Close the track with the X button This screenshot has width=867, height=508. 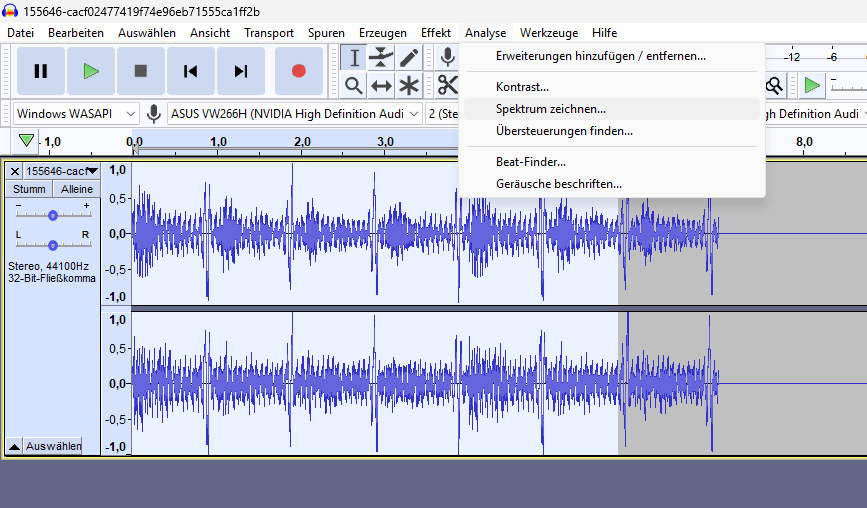tap(15, 171)
